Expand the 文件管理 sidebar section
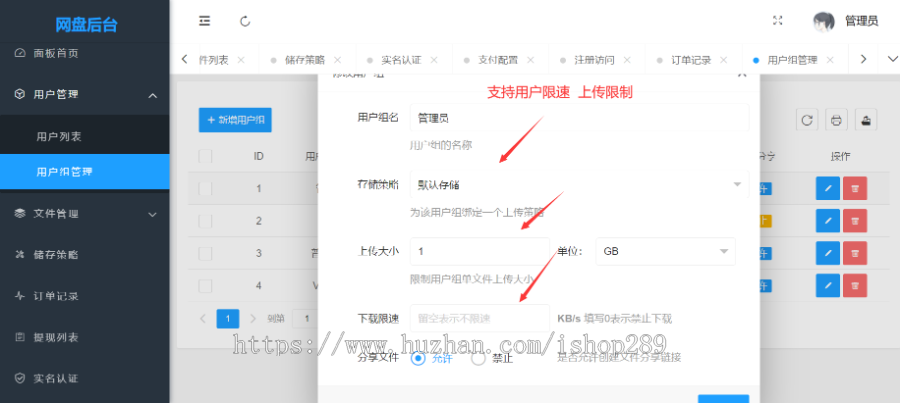The width and height of the screenshot is (900, 403). tap(84, 214)
